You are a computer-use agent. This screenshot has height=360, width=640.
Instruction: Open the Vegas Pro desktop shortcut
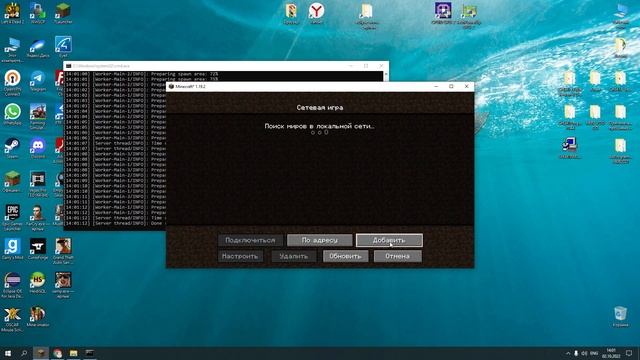pyautogui.click(x=38, y=184)
